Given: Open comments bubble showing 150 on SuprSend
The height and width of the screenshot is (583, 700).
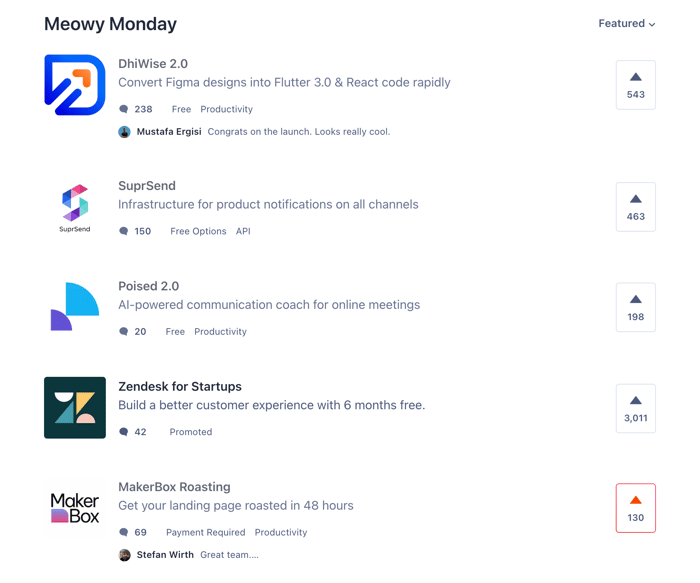Looking at the screenshot, I should [x=135, y=231].
